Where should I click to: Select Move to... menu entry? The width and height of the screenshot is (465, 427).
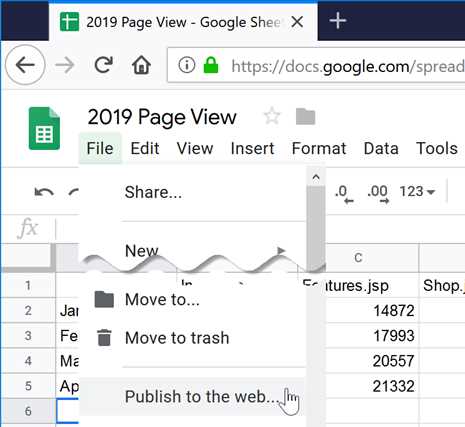(192, 299)
